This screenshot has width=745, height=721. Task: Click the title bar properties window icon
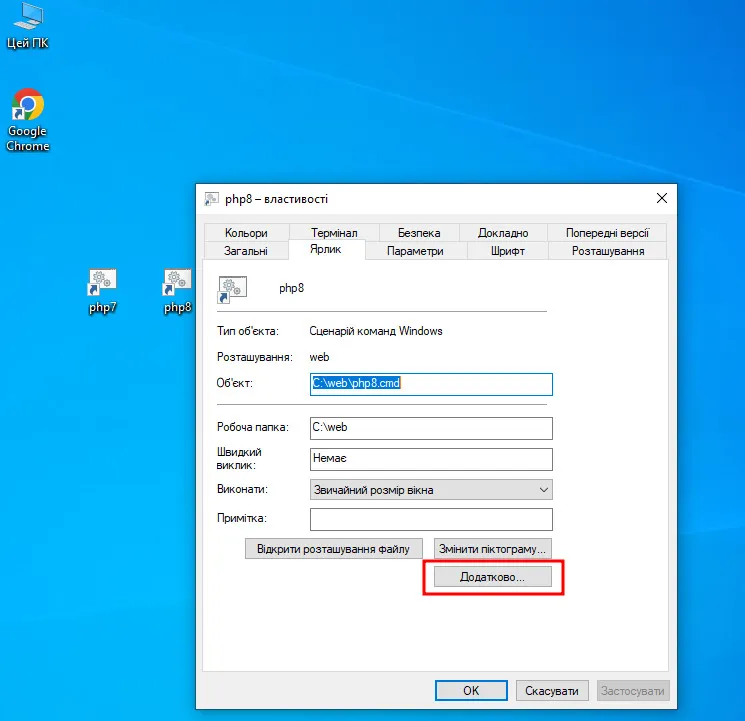(x=212, y=199)
